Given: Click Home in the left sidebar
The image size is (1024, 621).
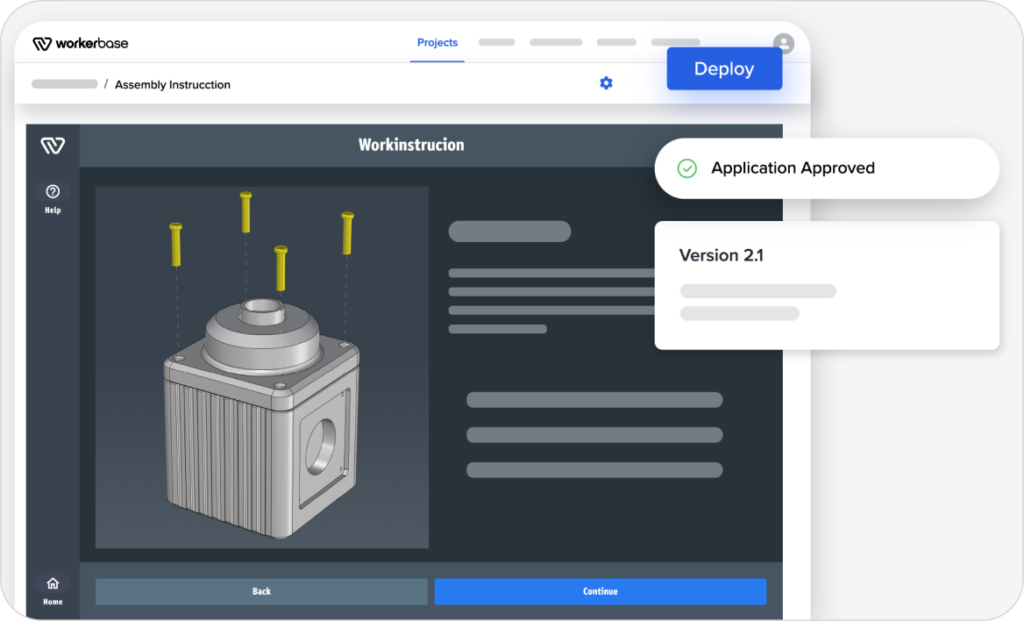Looking at the screenshot, I should point(52,591).
